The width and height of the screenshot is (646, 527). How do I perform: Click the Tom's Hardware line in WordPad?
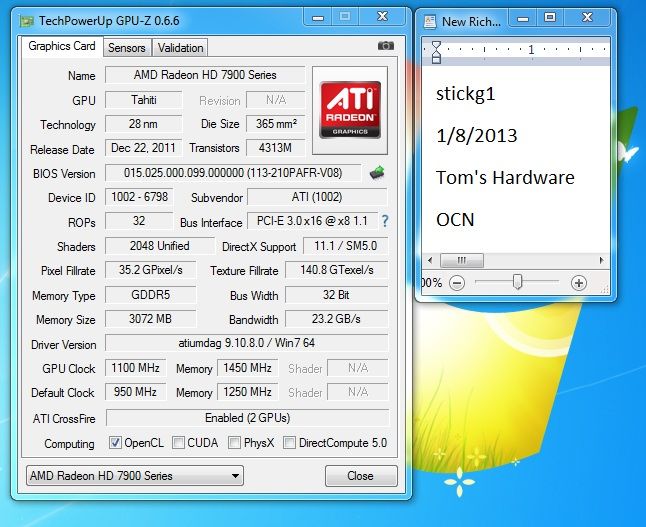click(x=505, y=178)
